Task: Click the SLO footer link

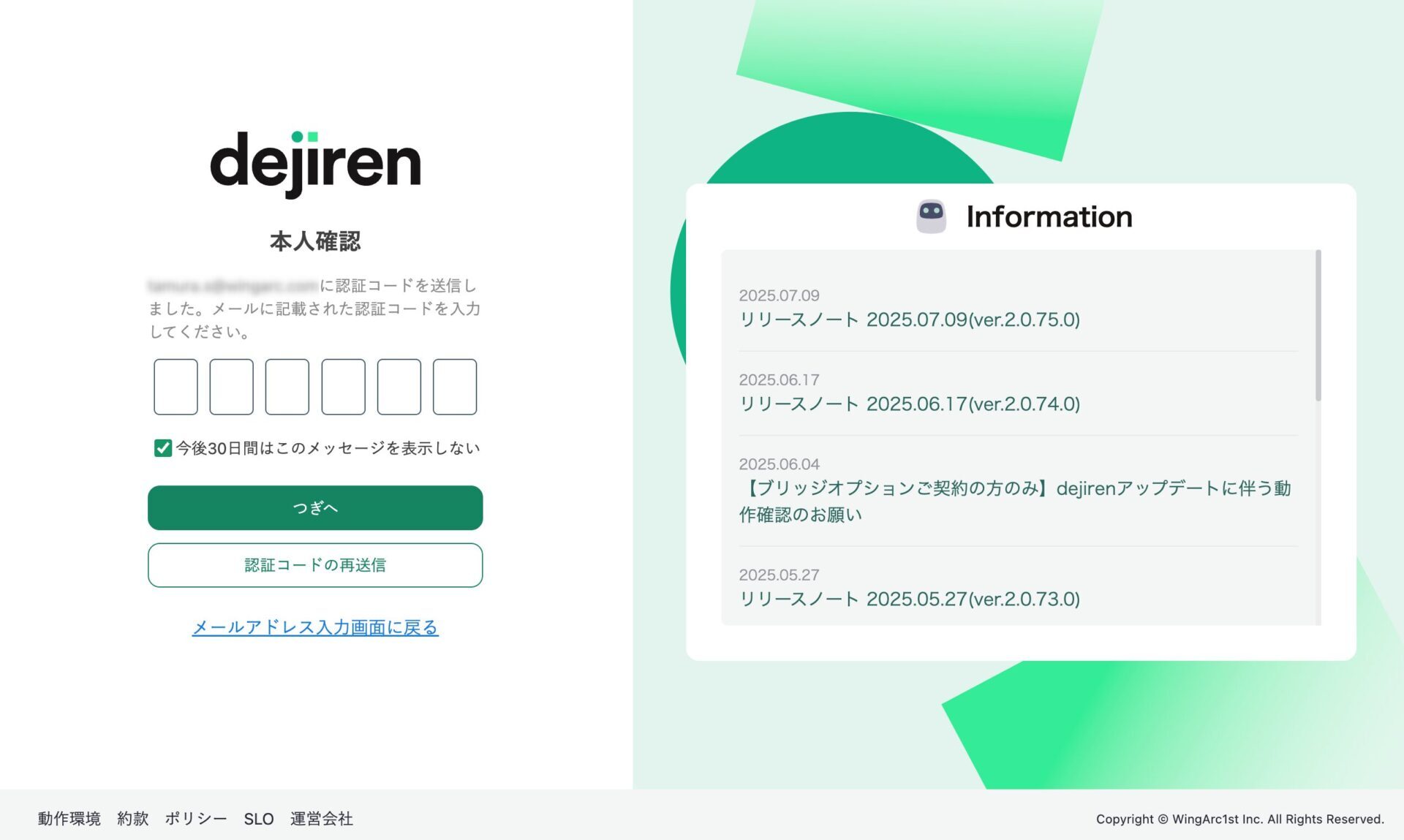Action: [259, 819]
